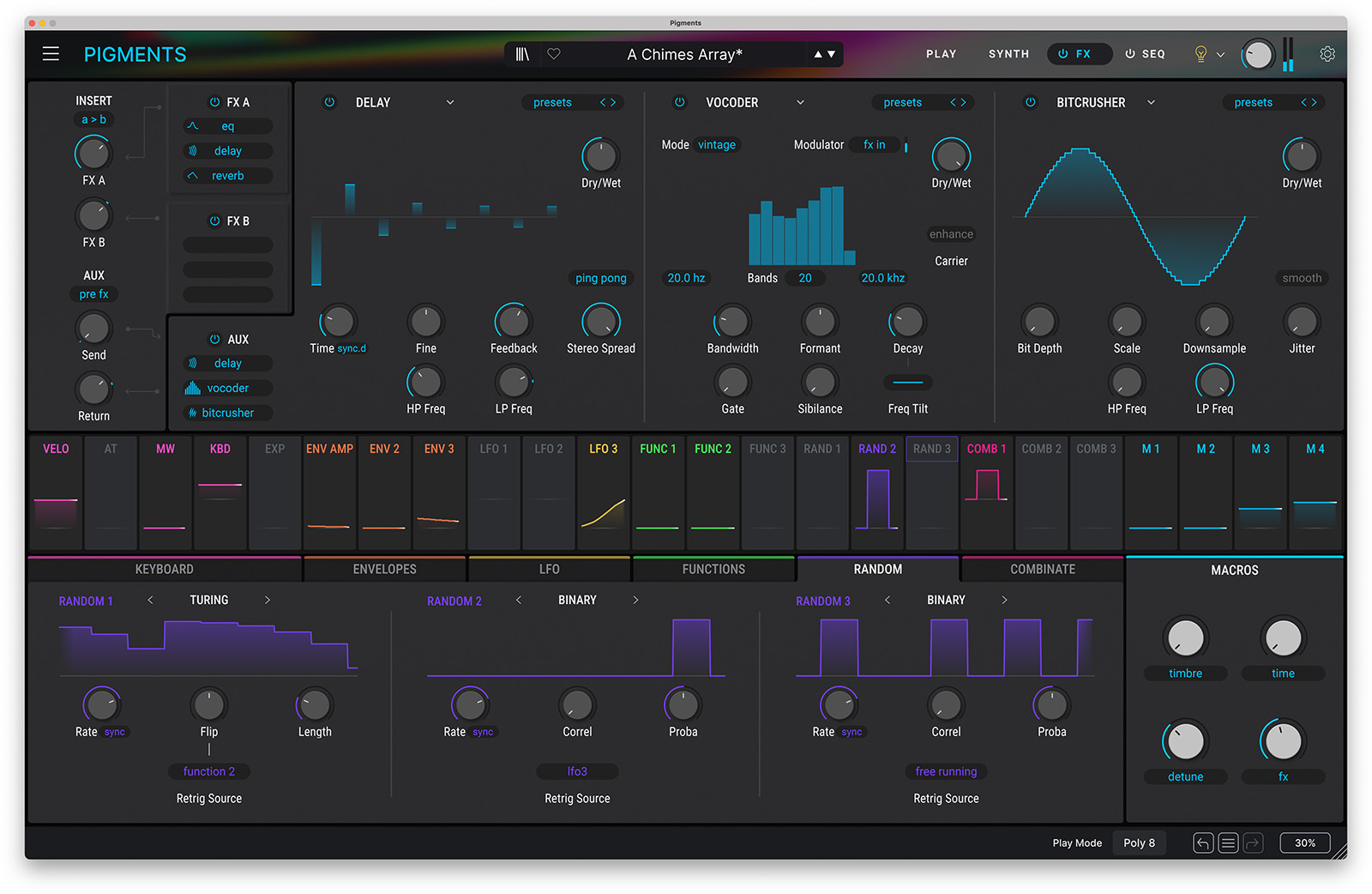Screen dimensions: 1372x894
Task: Click the timbre macro knob
Action: pos(1185,638)
